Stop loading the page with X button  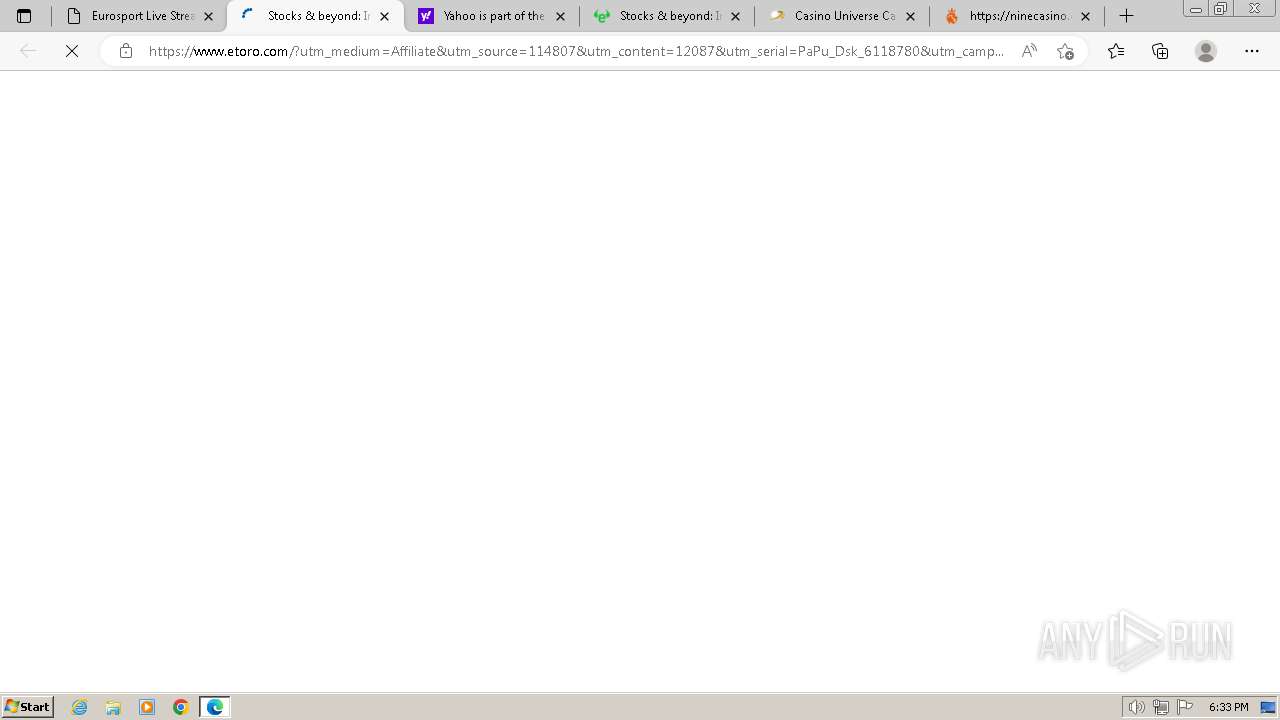click(72, 51)
